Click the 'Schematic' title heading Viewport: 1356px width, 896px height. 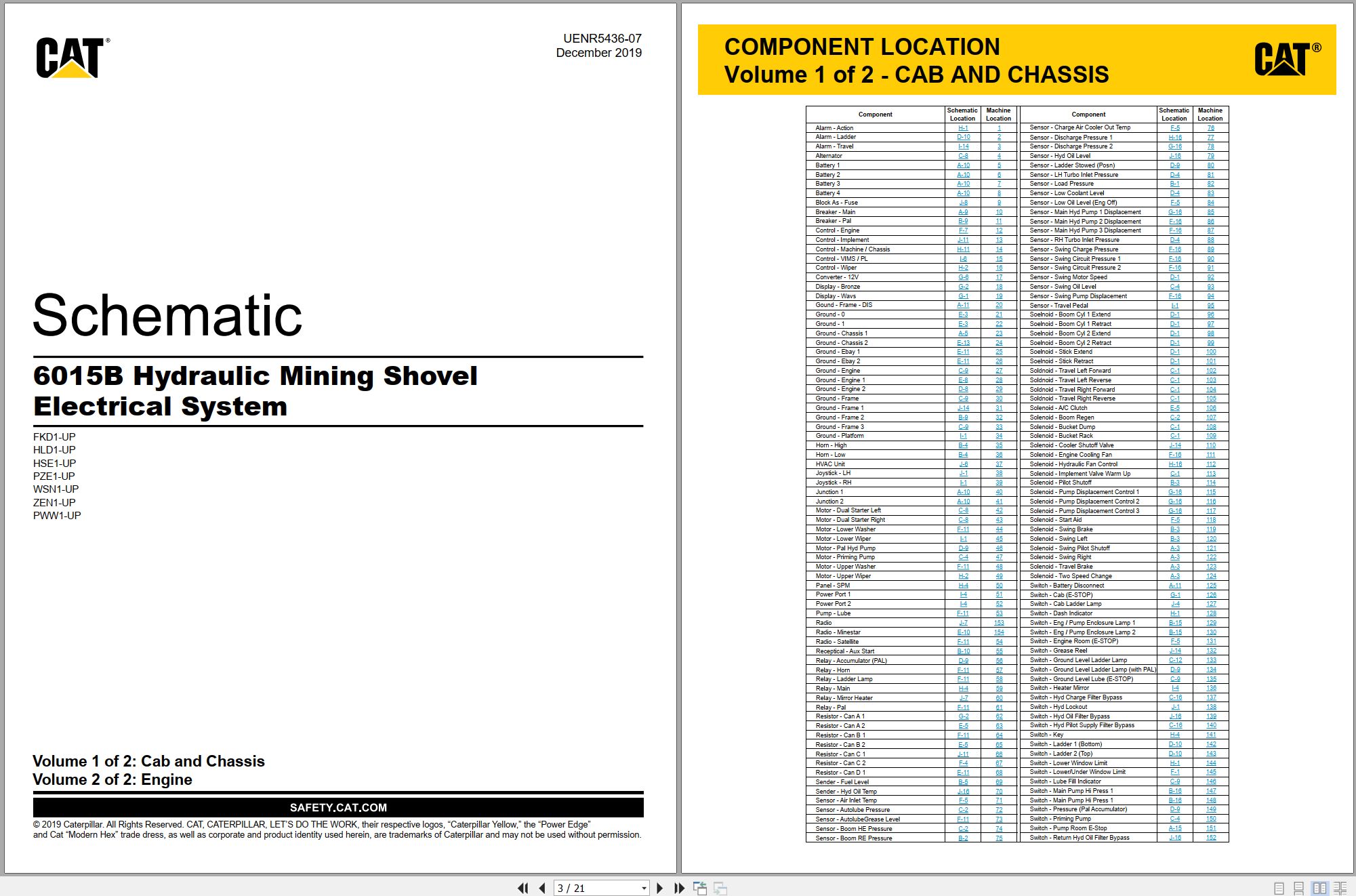pos(167,315)
